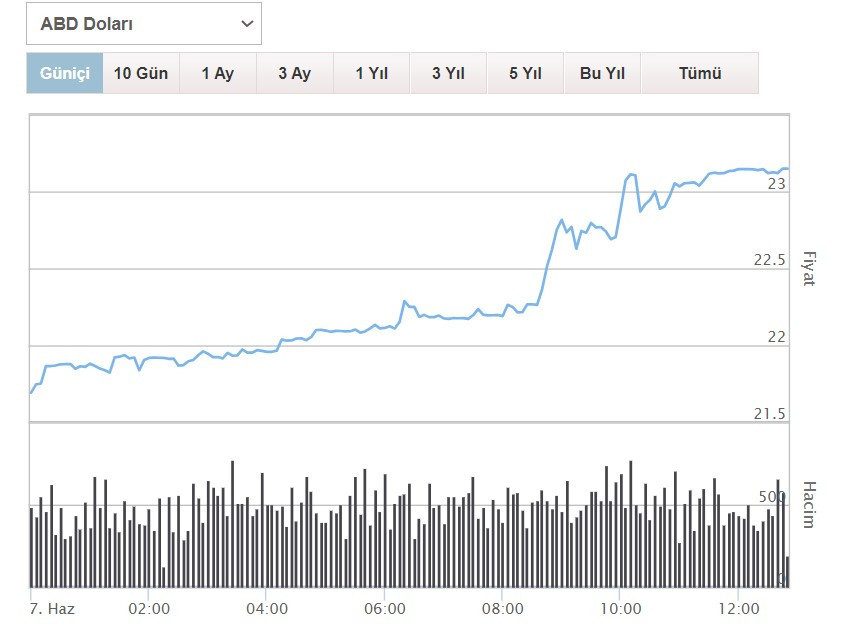Open the ABD Doları currency dropdown
The height and width of the screenshot is (631, 846).
tap(145, 24)
